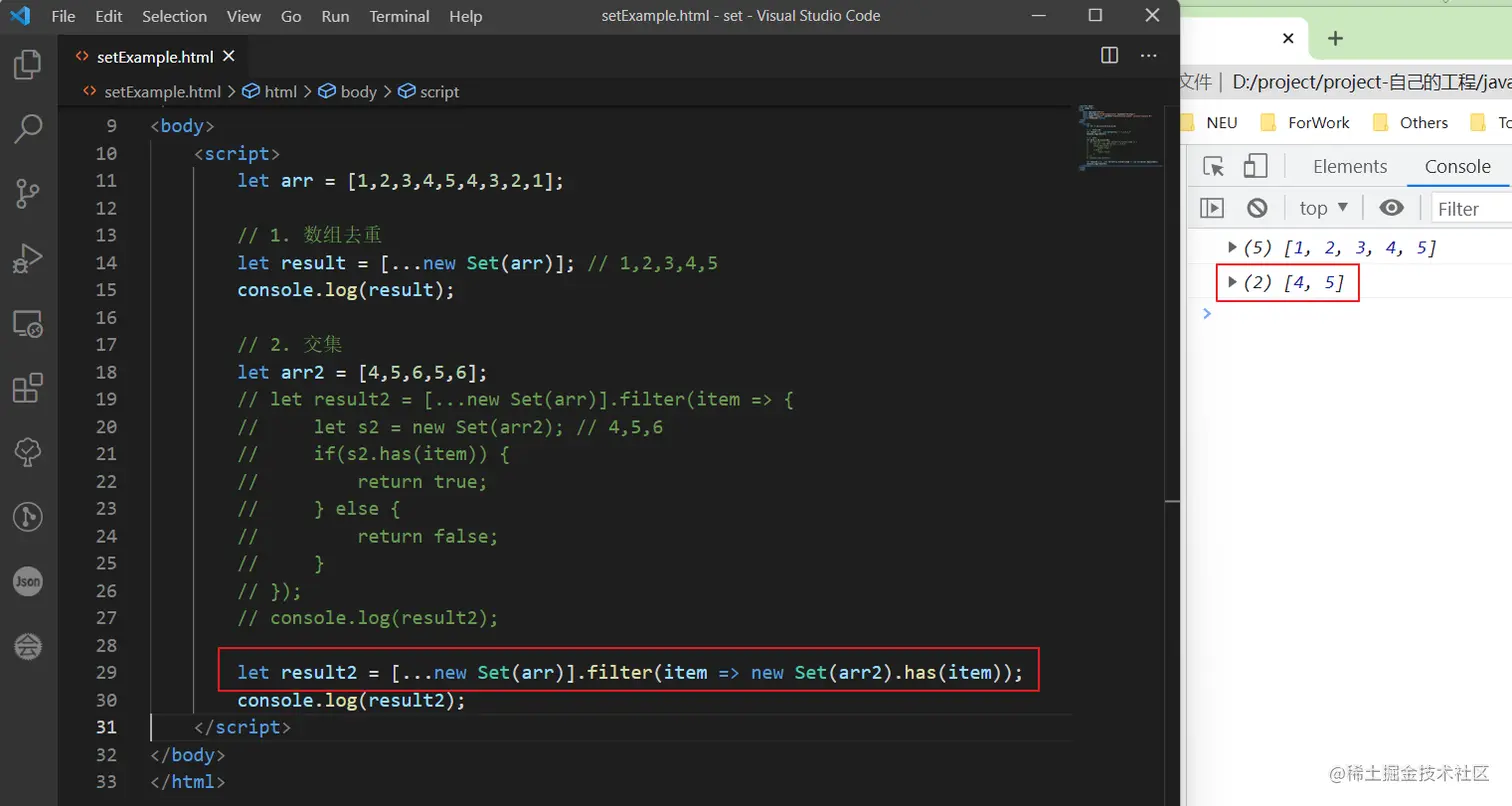The height and width of the screenshot is (806, 1512).
Task: Click 'console.log(result);' on line 15
Action: [x=346, y=290]
